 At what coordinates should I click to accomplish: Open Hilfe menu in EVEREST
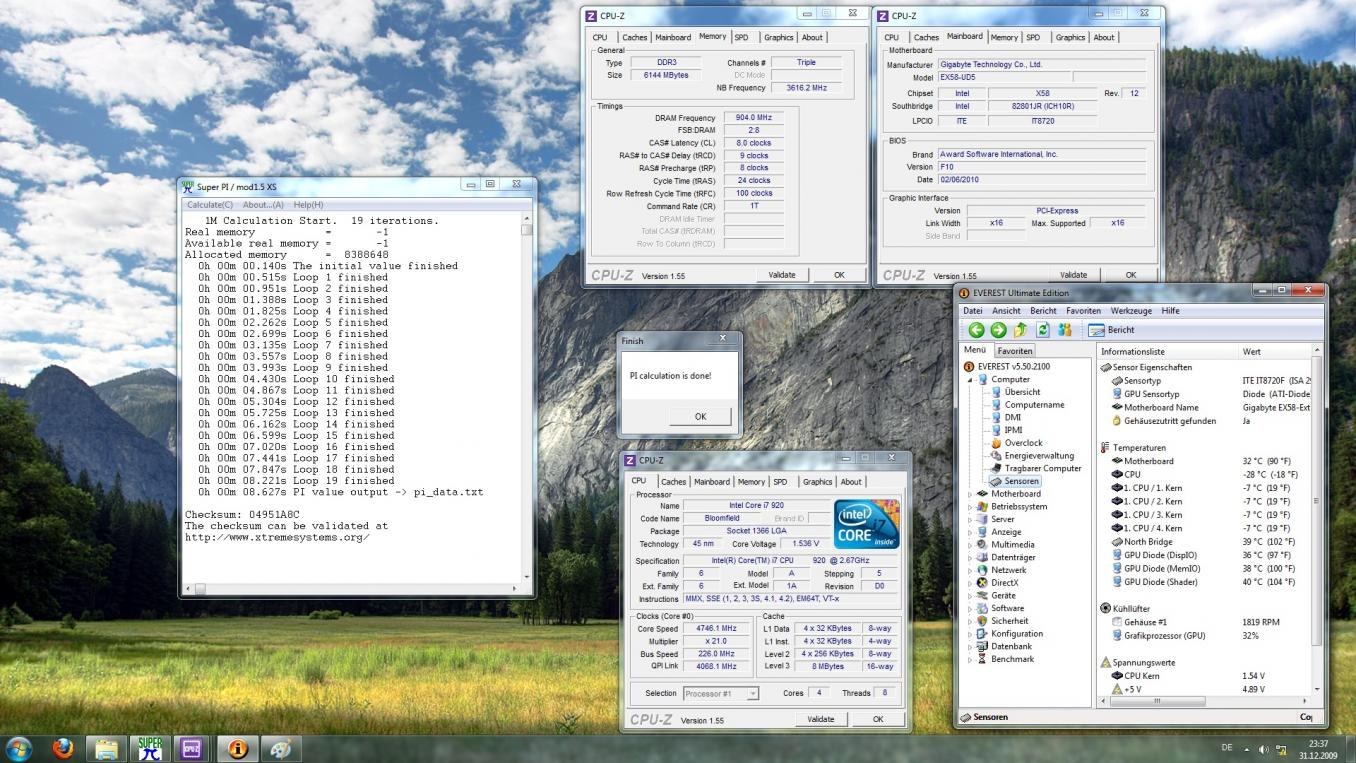1170,311
